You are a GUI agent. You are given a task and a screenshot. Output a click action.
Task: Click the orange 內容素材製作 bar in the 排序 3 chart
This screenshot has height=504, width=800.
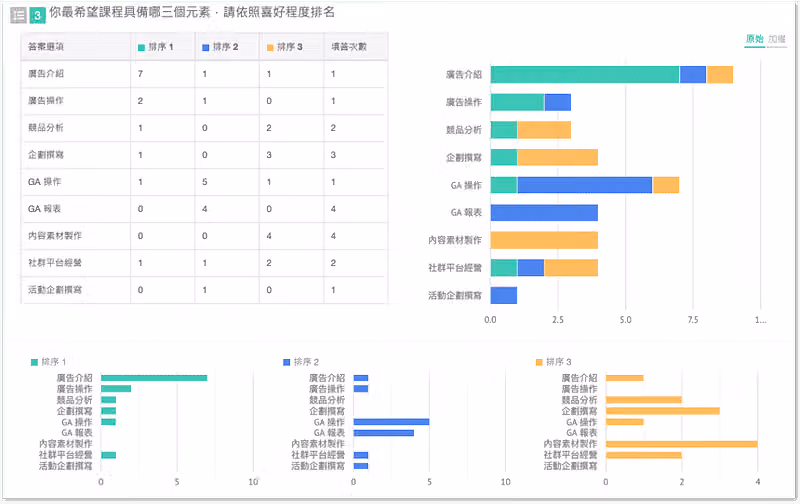click(682, 444)
